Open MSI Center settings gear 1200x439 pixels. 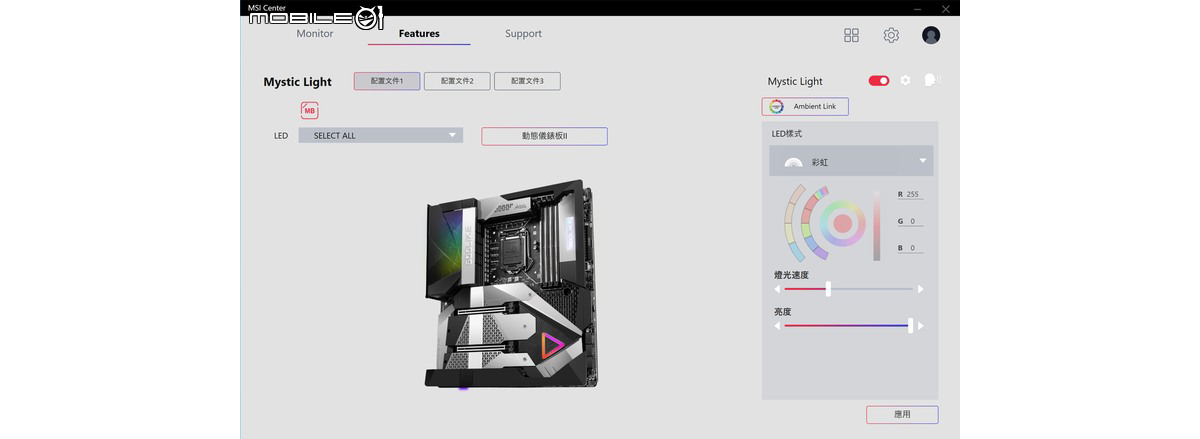(x=891, y=35)
